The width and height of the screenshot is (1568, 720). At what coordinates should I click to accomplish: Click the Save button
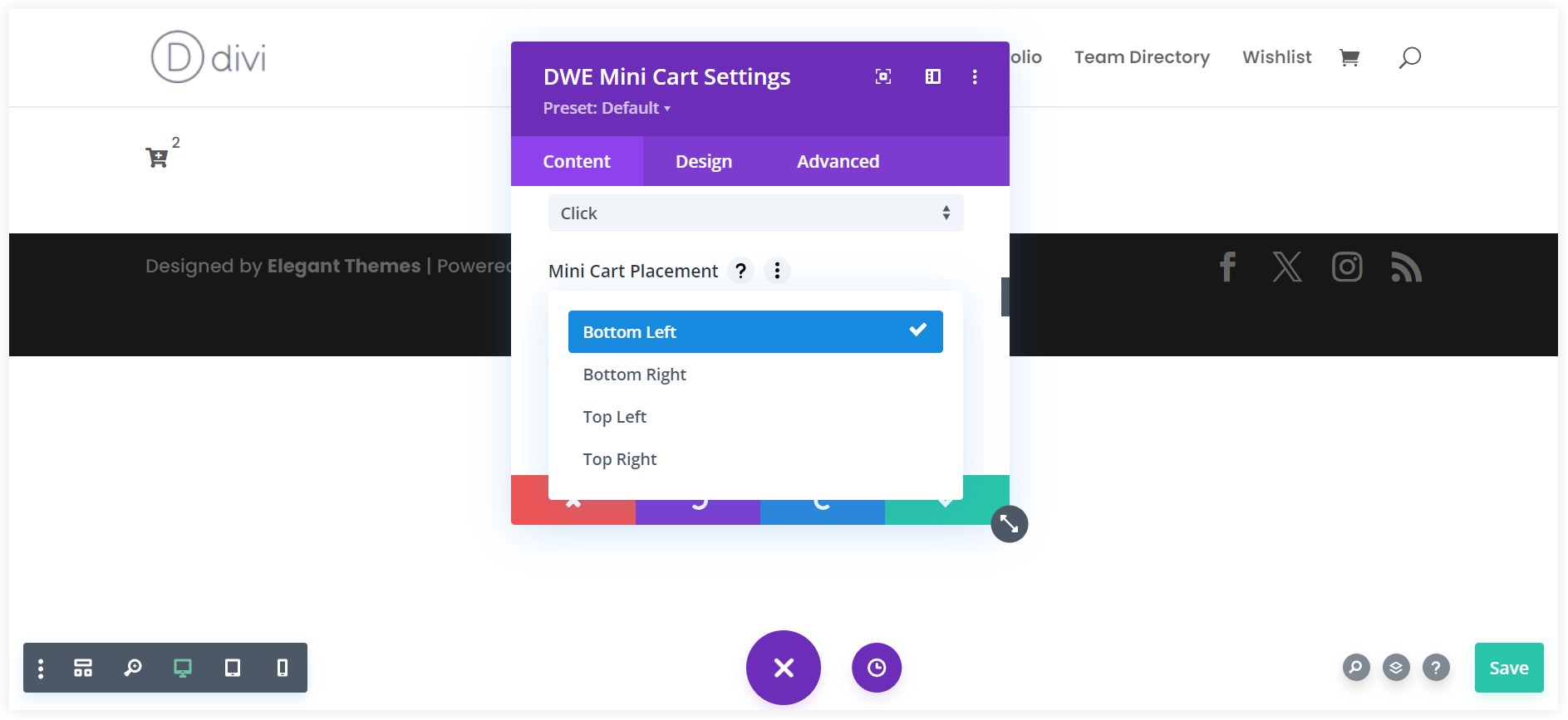coord(1509,668)
